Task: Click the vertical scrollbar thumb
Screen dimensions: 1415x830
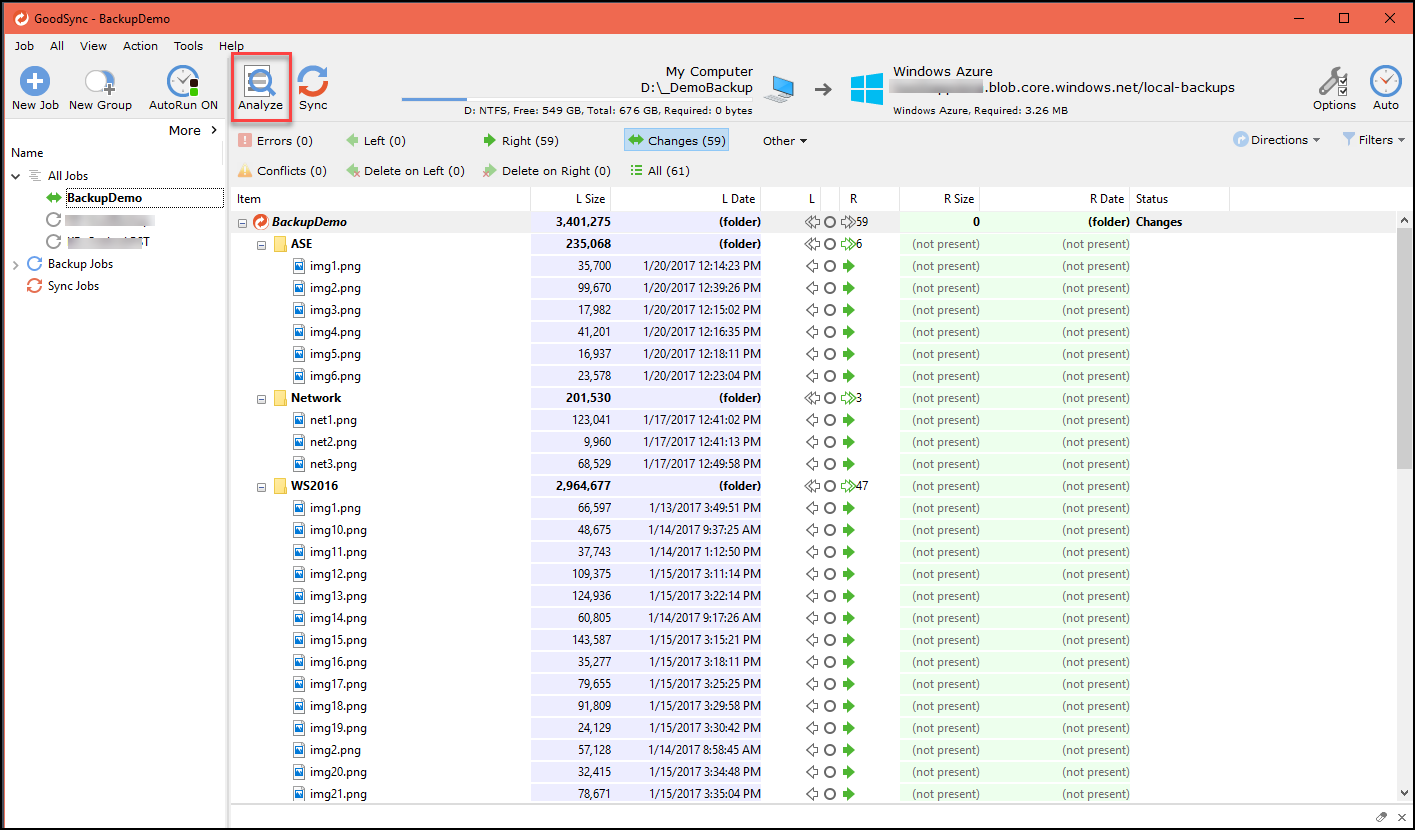Action: tap(1405, 350)
